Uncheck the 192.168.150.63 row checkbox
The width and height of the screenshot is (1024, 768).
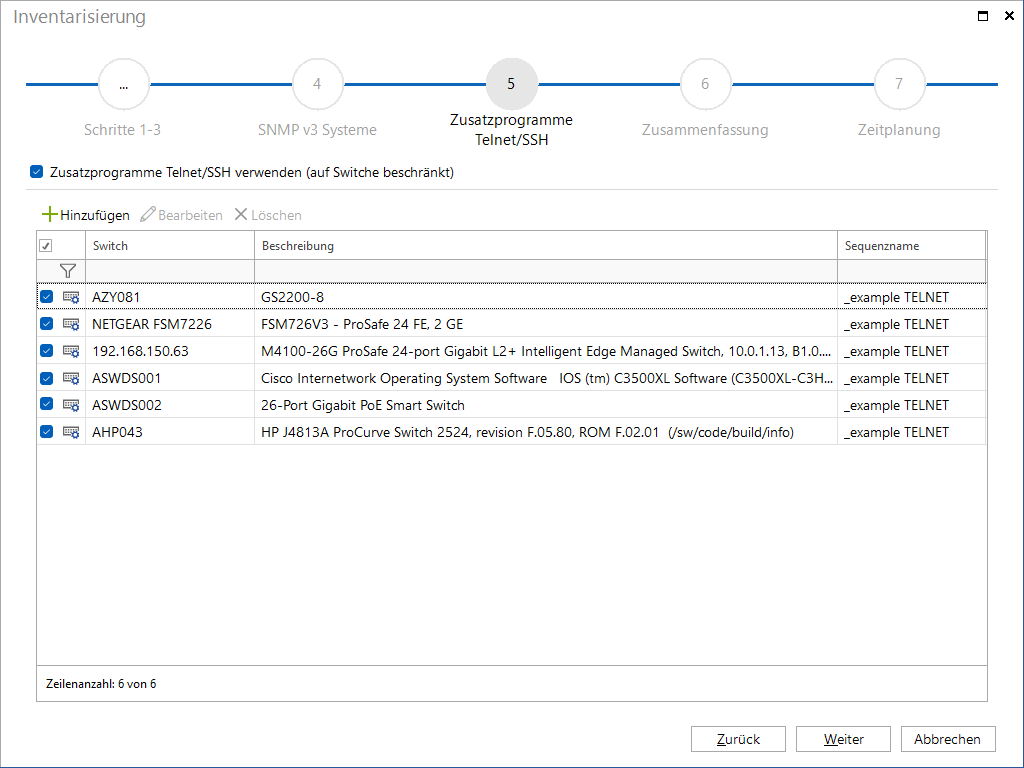click(46, 351)
